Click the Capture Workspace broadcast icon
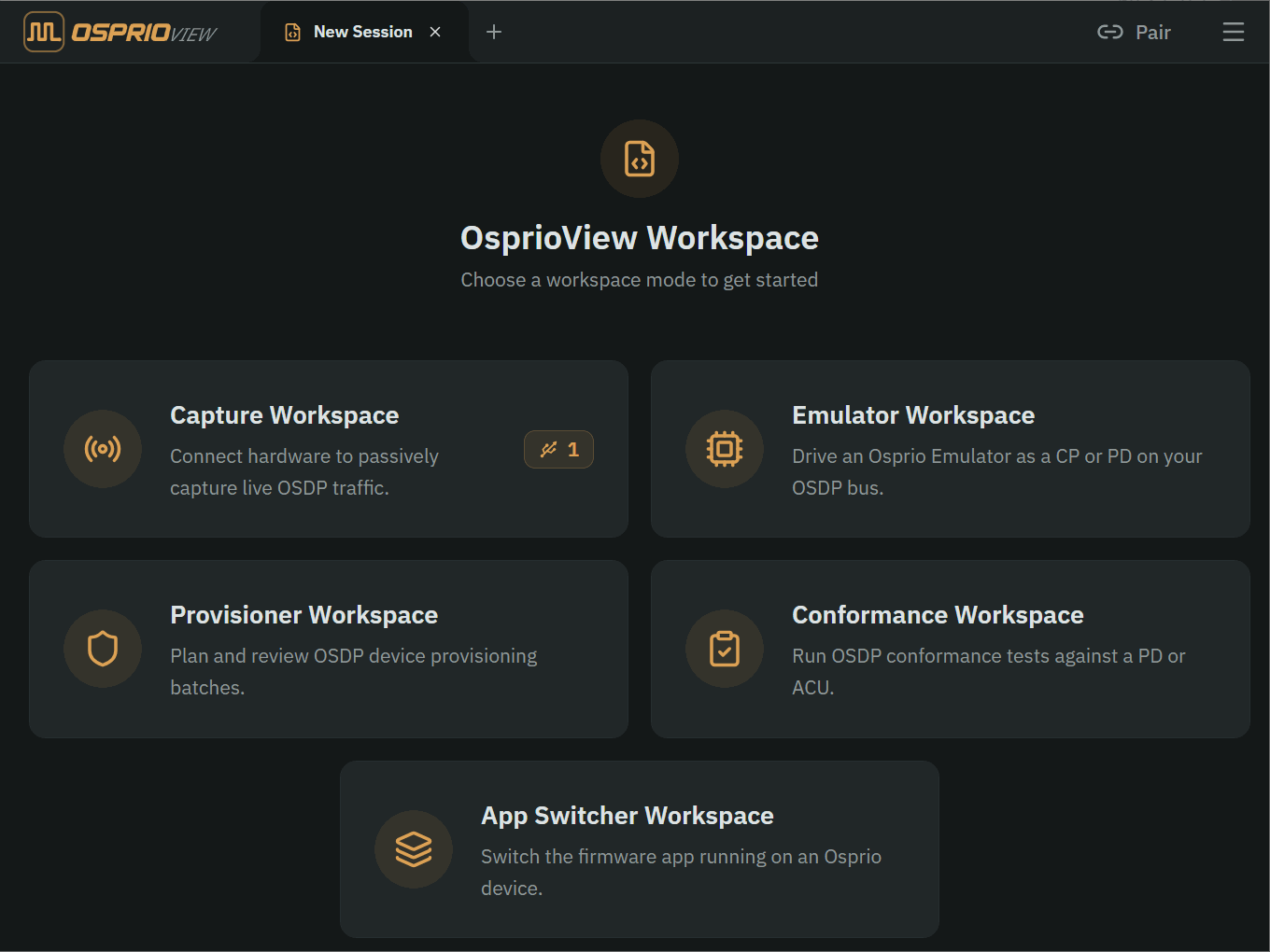1270x952 pixels. 103,449
